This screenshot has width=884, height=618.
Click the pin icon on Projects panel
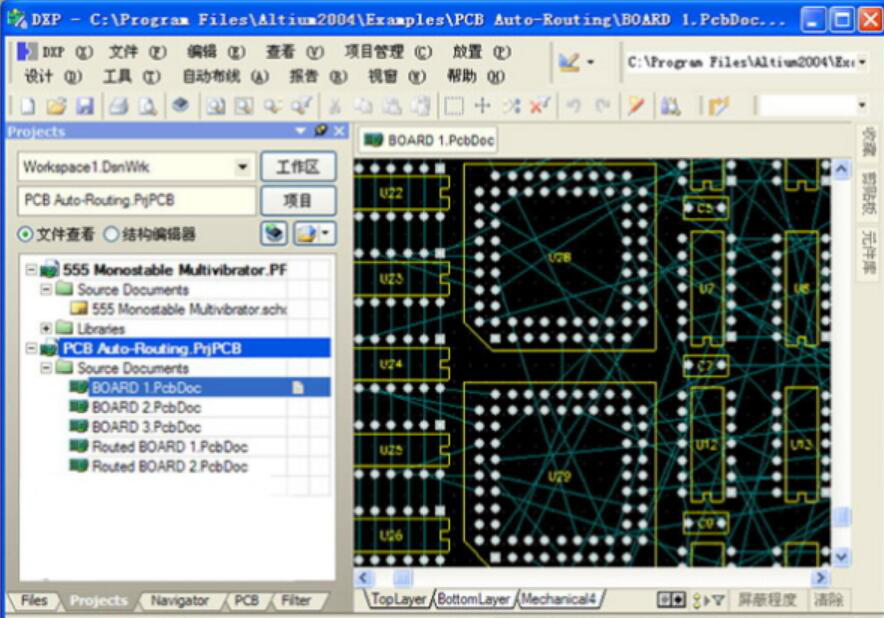(x=321, y=131)
